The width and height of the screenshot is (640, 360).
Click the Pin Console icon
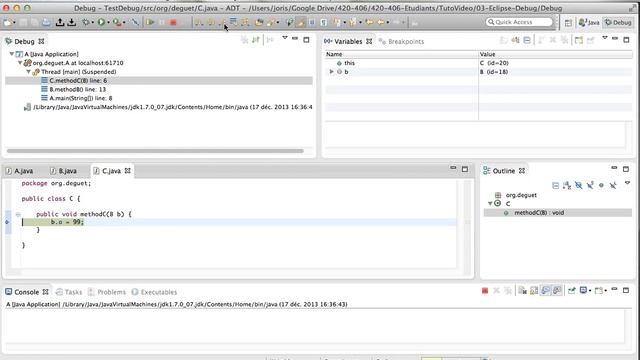[x=571, y=291]
